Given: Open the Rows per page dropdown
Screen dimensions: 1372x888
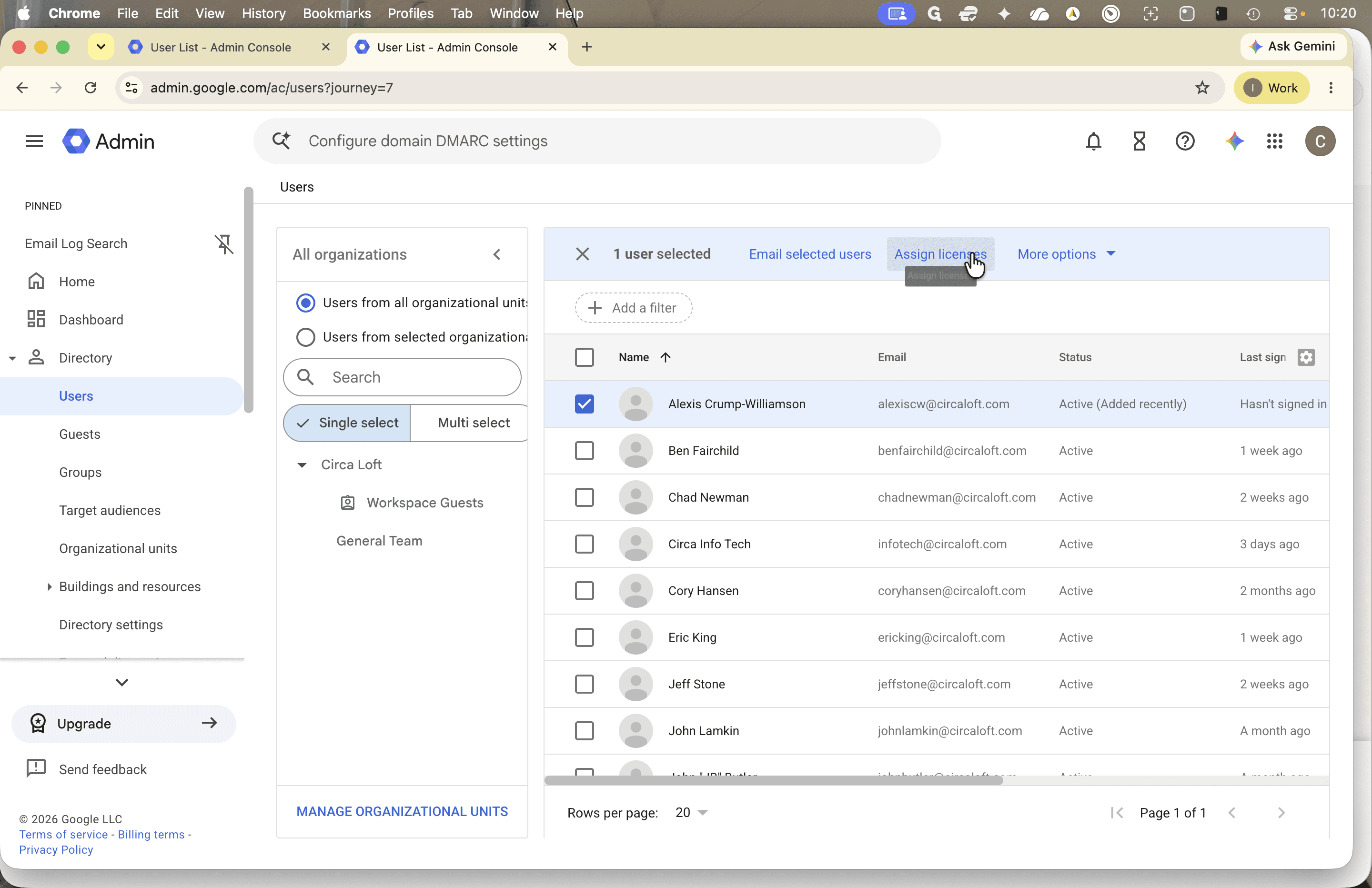Looking at the screenshot, I should (691, 813).
